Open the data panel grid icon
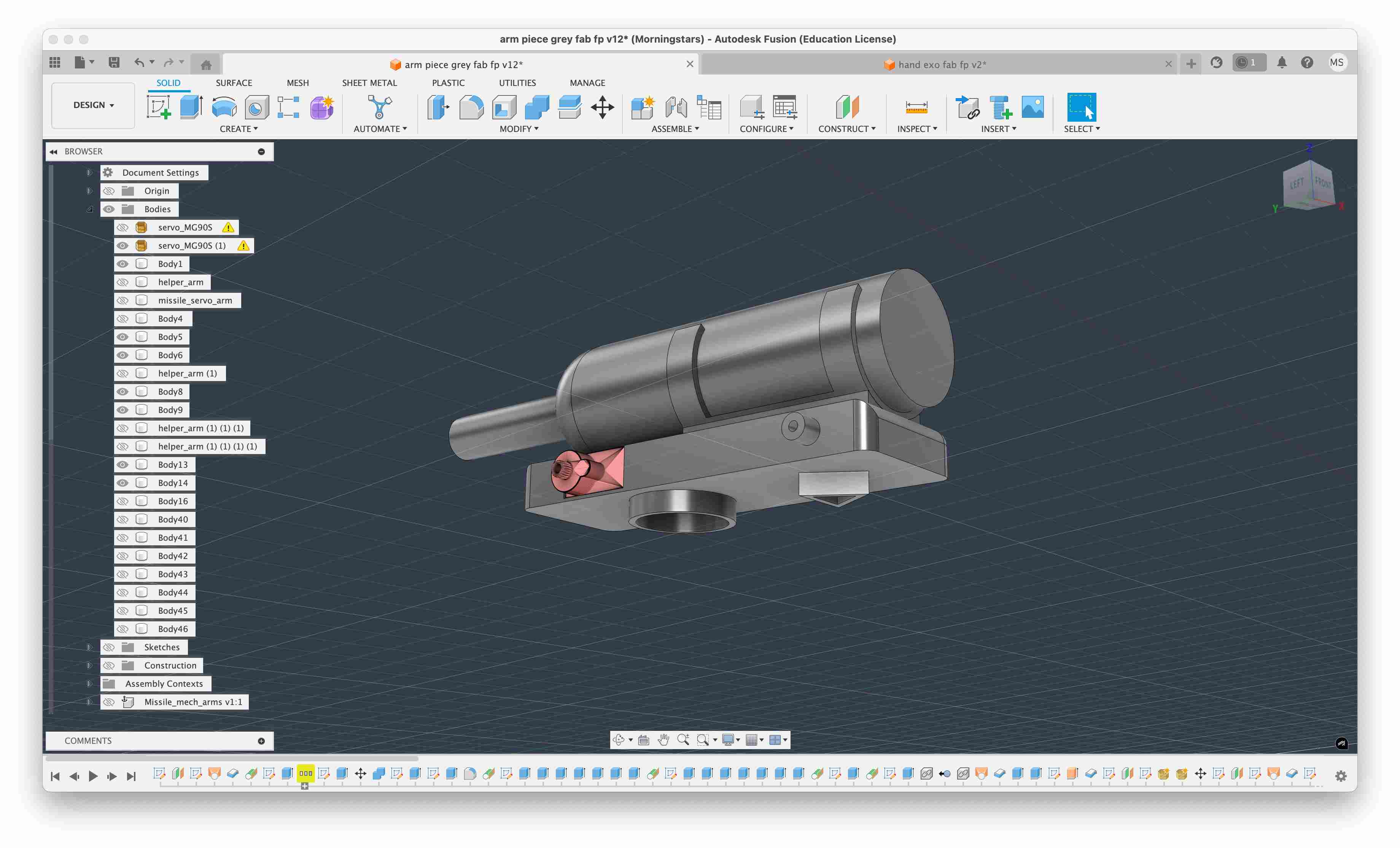 55,62
